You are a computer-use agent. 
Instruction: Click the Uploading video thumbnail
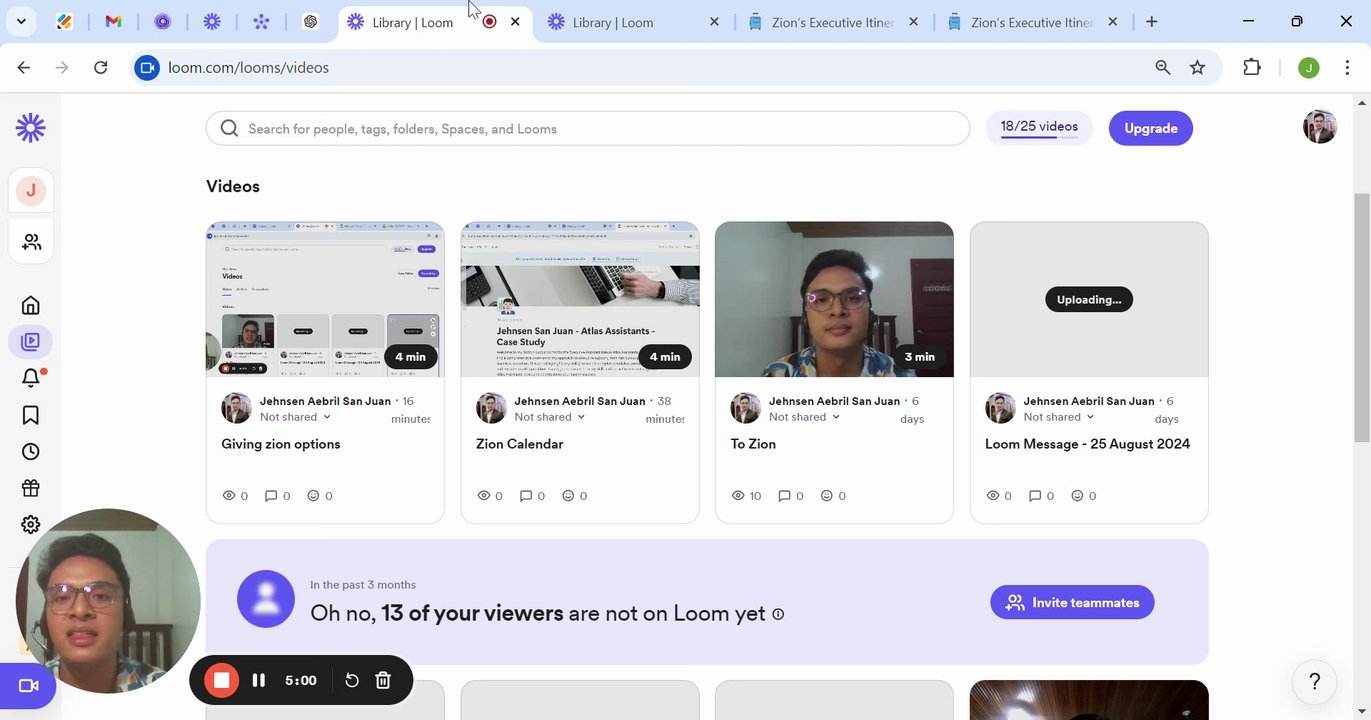pos(1089,299)
